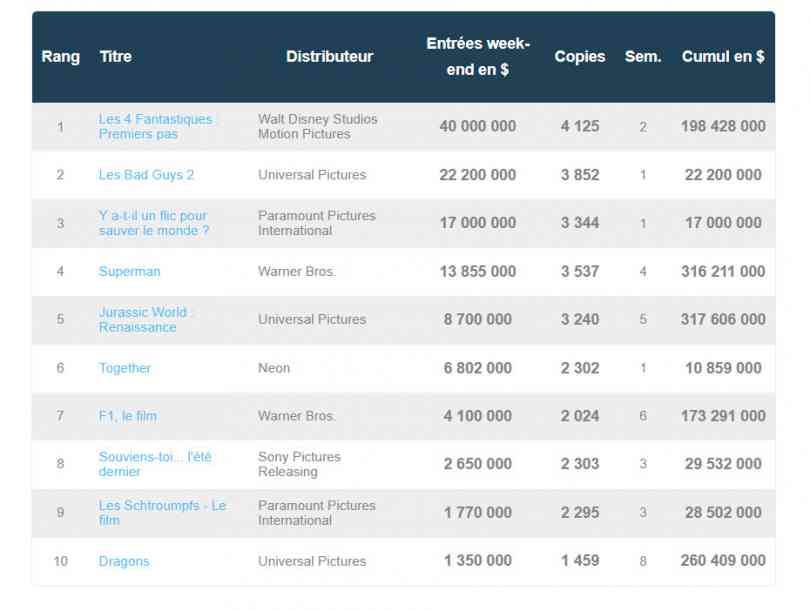Click the Rang column header
This screenshot has height=611, width=810.
pyautogui.click(x=60, y=56)
